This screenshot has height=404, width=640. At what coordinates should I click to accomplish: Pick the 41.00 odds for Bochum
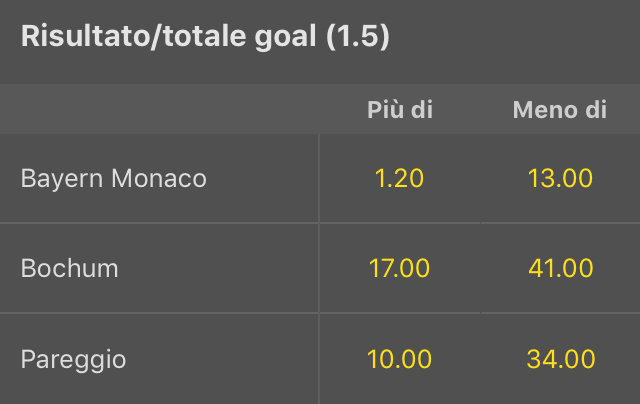click(560, 268)
